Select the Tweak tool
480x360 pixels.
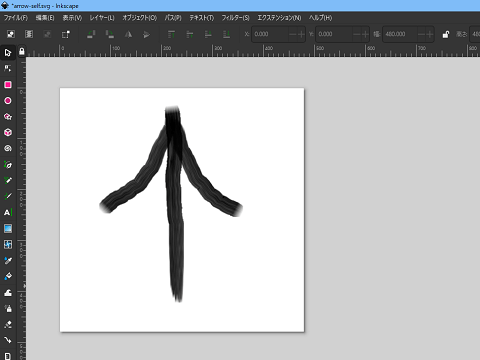8,292
